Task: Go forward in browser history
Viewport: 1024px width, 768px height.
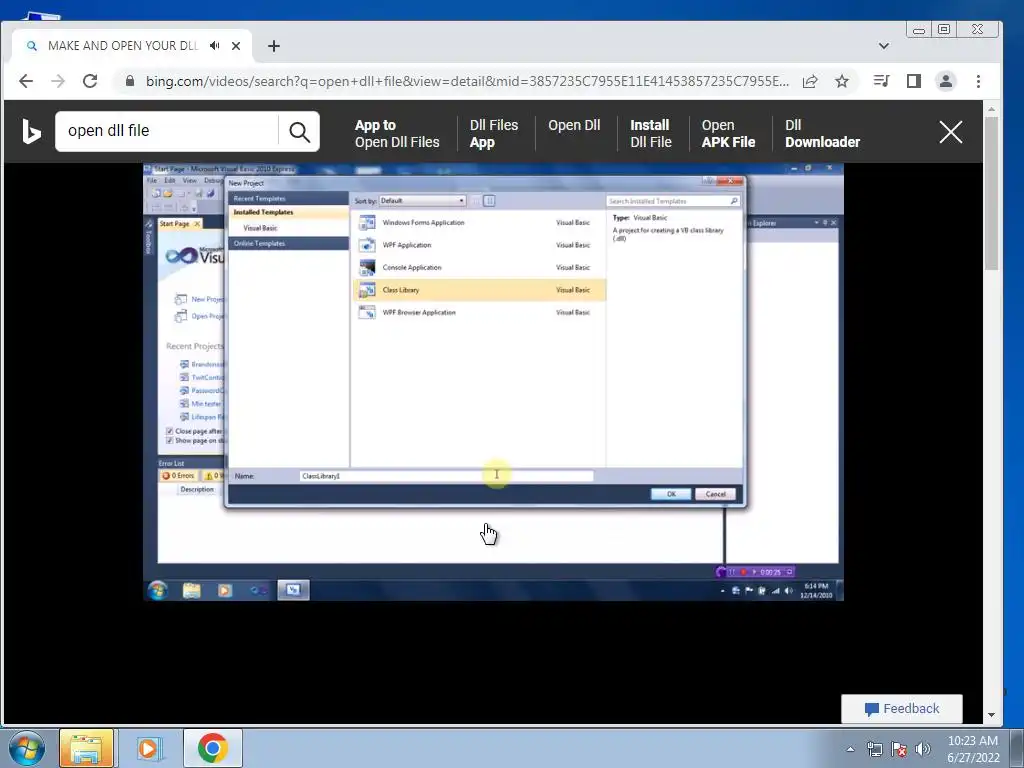Action: coord(58,81)
